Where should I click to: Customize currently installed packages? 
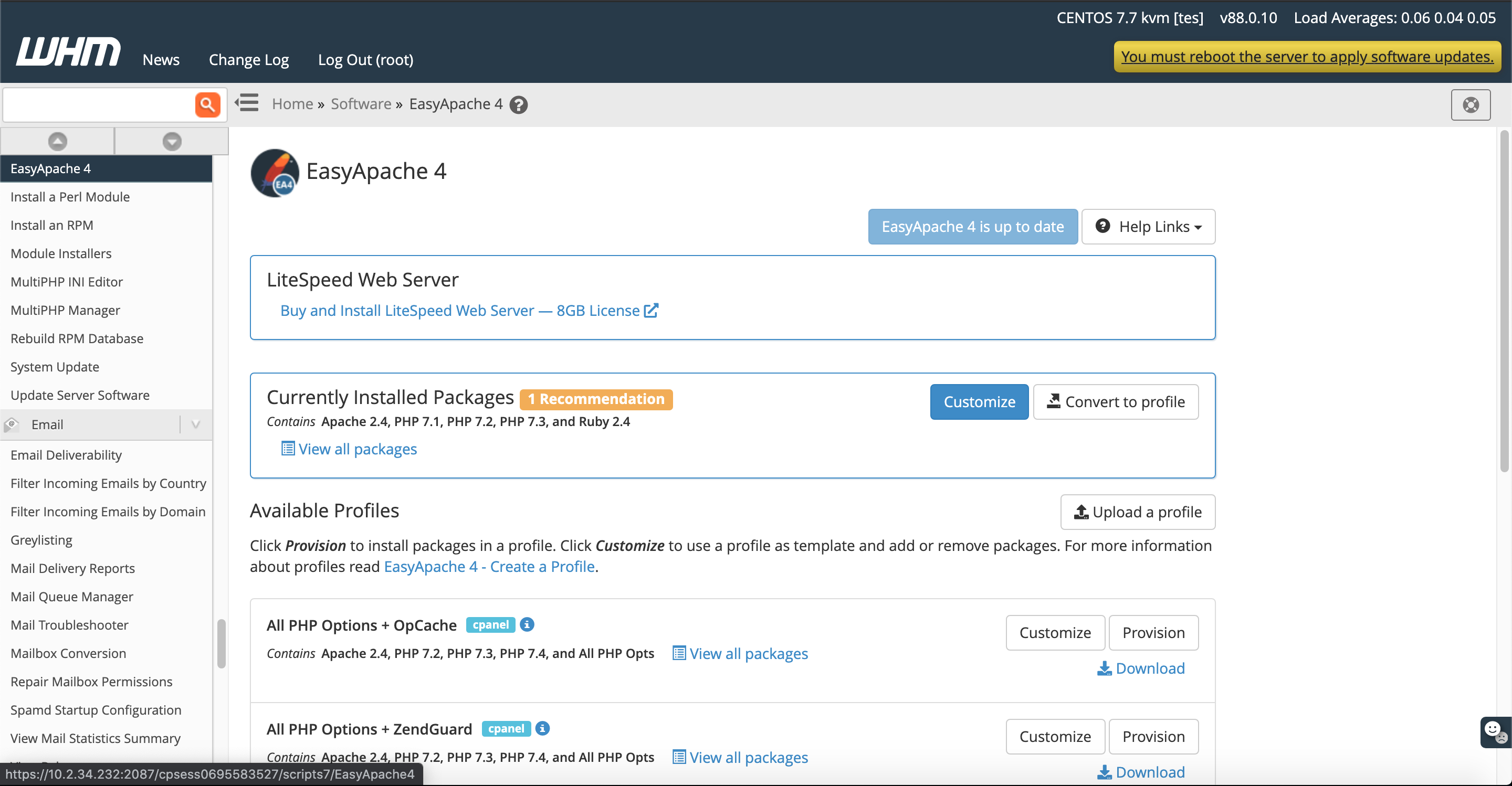(979, 402)
